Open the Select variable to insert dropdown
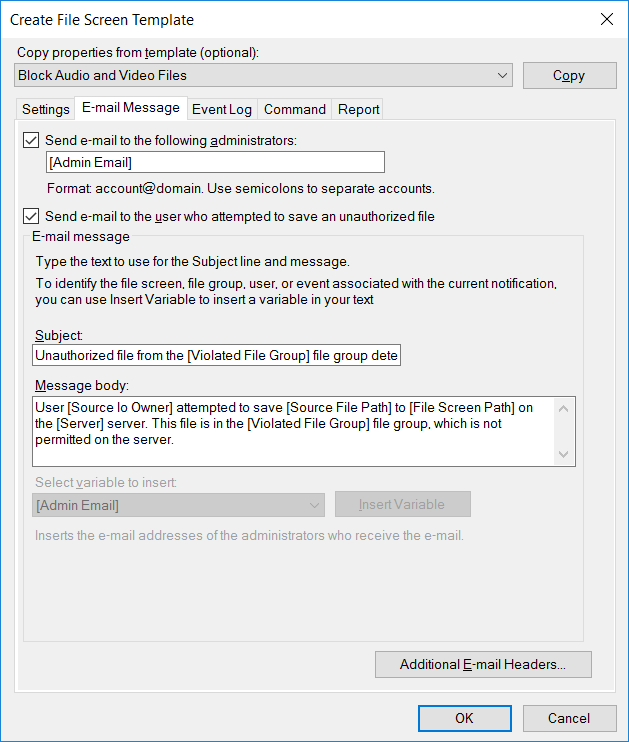The image size is (629, 742). click(x=178, y=505)
